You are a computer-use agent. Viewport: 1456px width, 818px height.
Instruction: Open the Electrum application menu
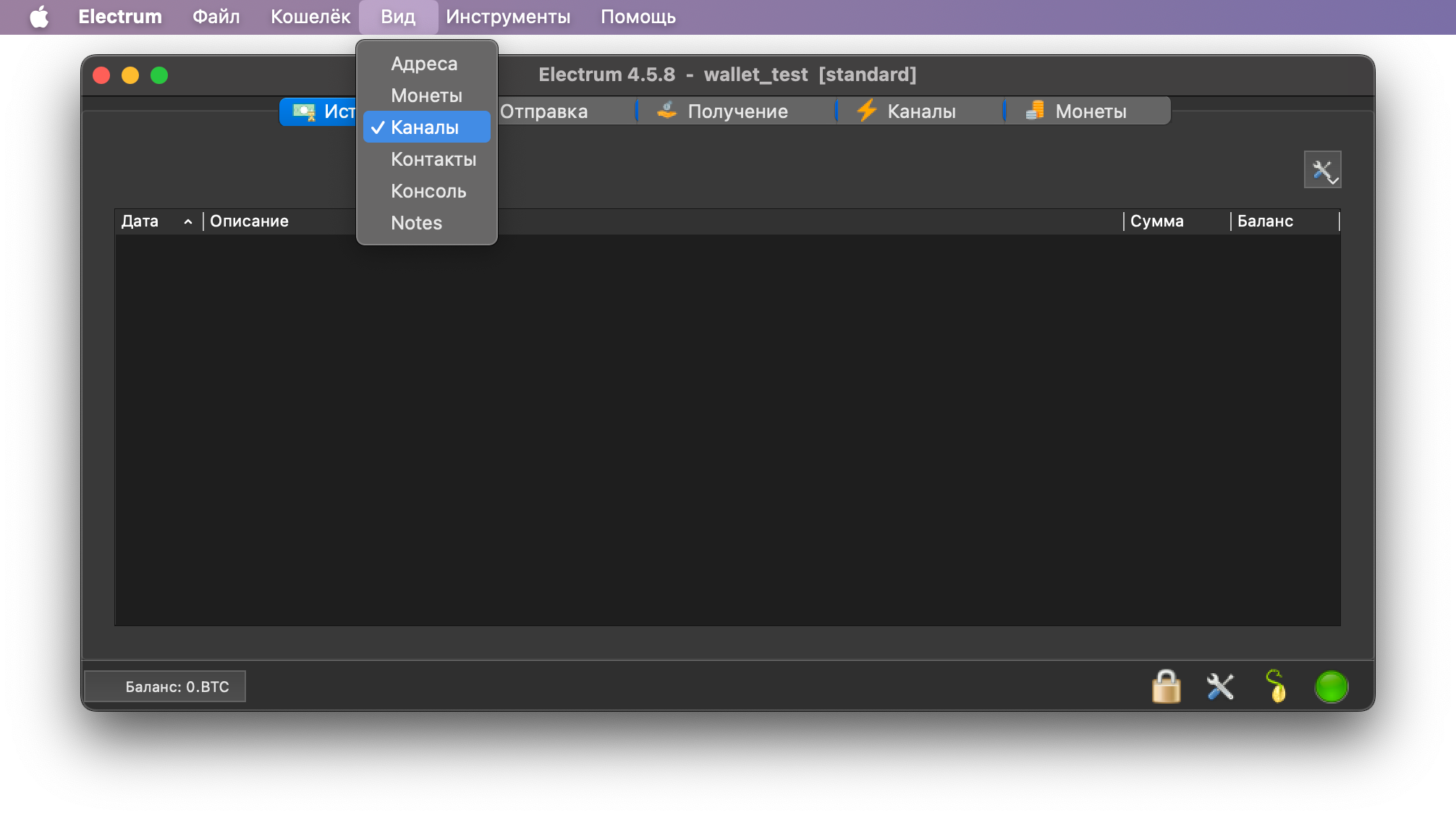coord(120,17)
